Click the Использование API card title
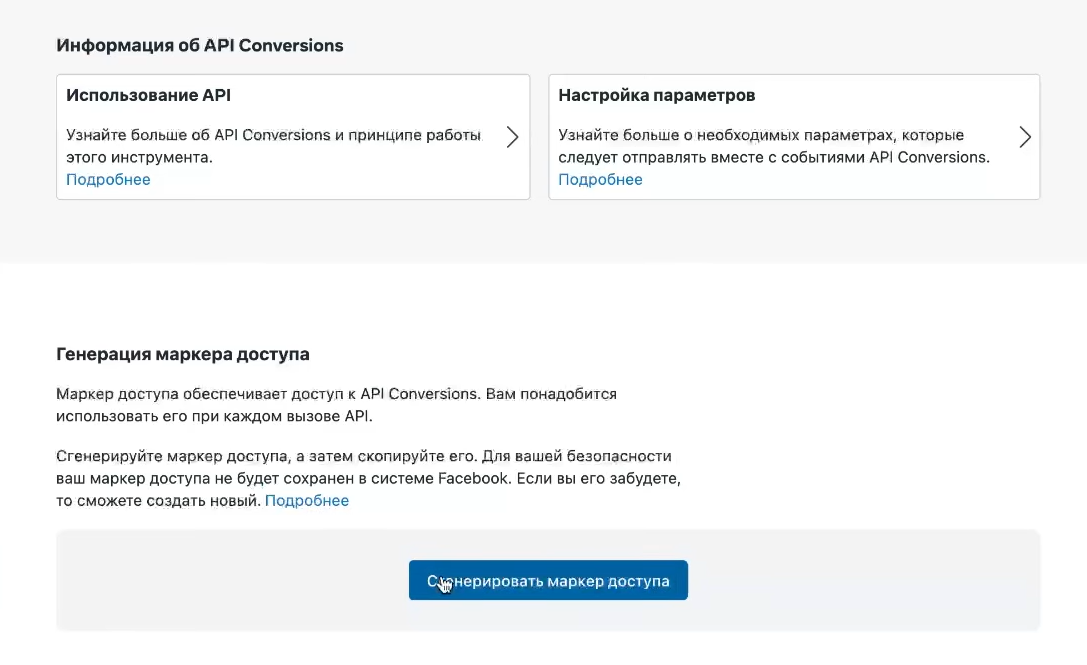The height and width of the screenshot is (665, 1087). [x=148, y=95]
